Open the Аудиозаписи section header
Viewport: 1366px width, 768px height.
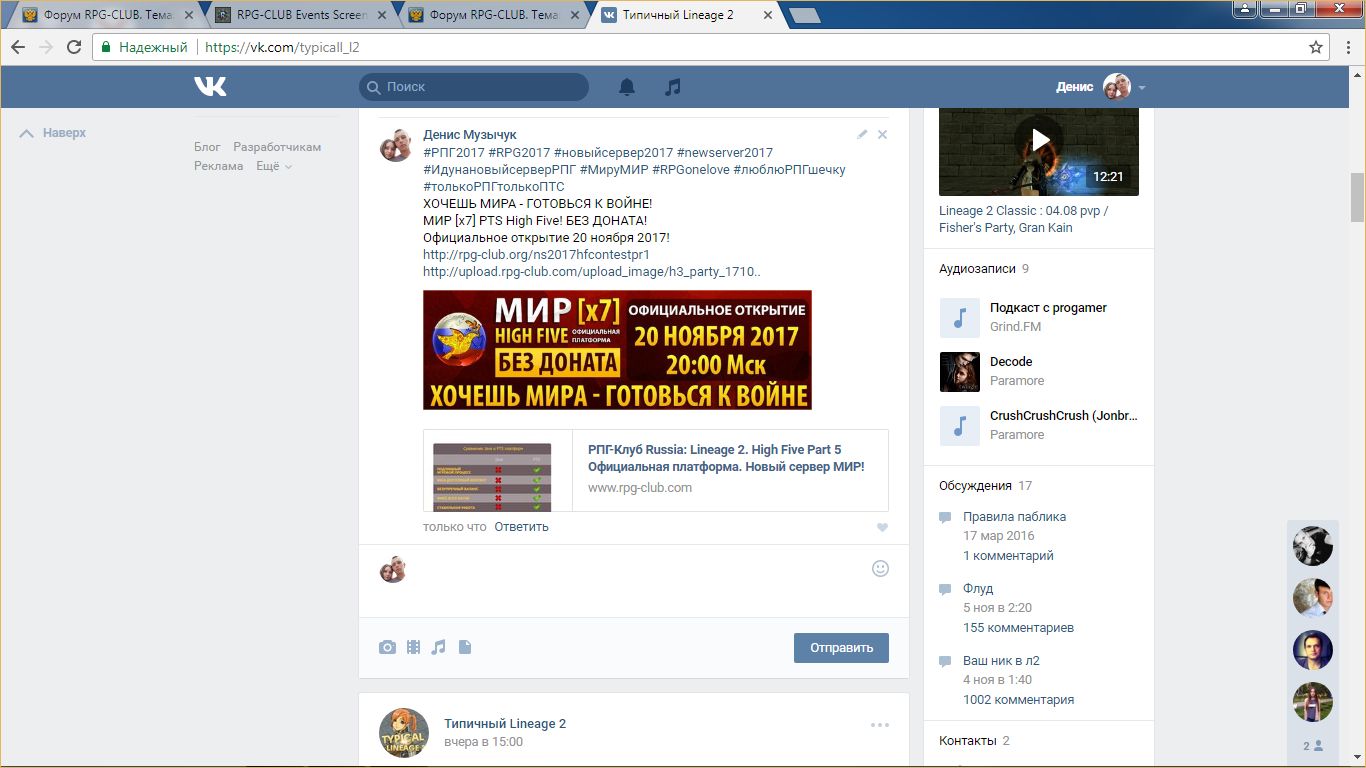pos(977,269)
